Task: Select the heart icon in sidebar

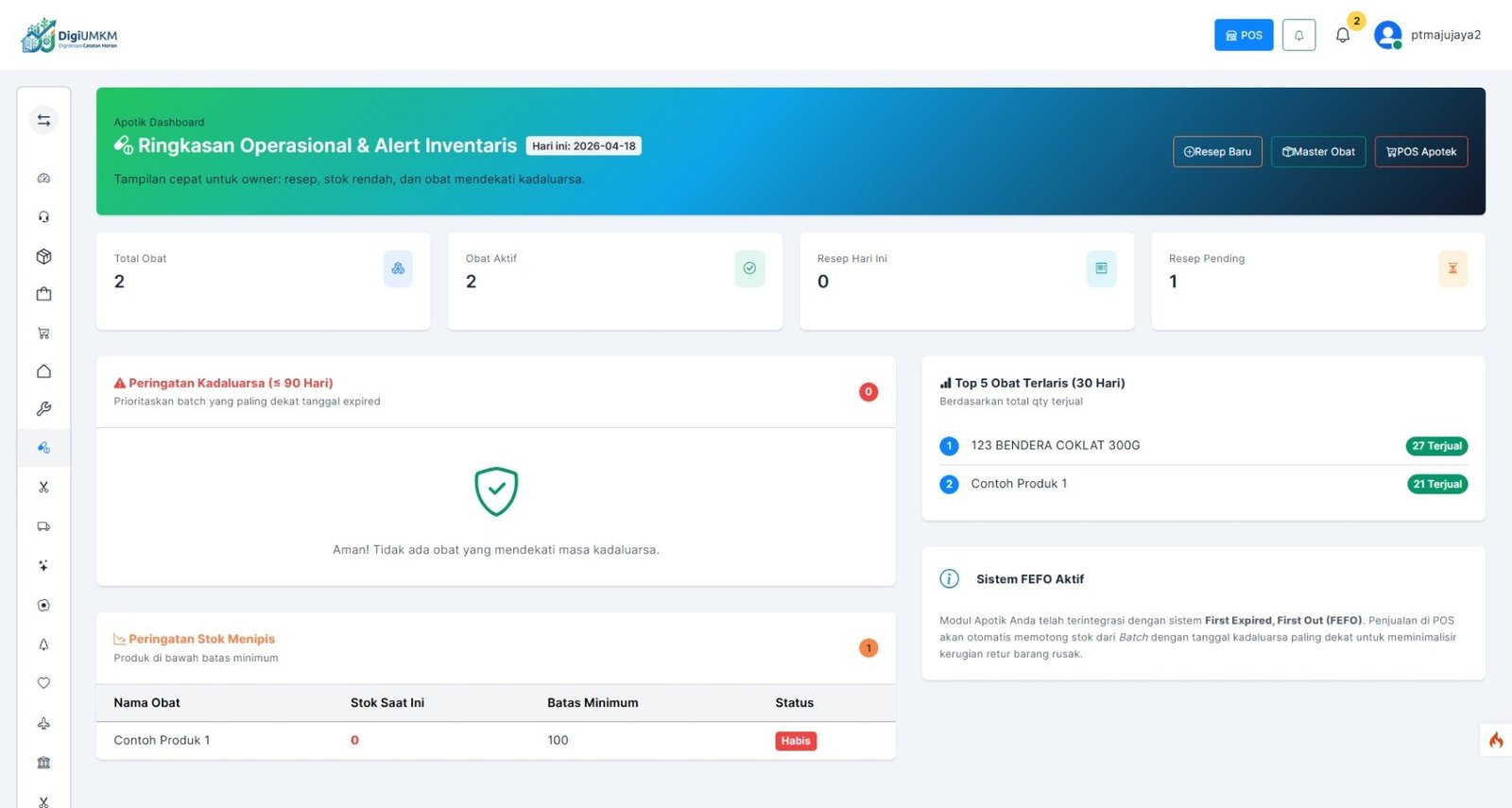Action: pos(43,683)
